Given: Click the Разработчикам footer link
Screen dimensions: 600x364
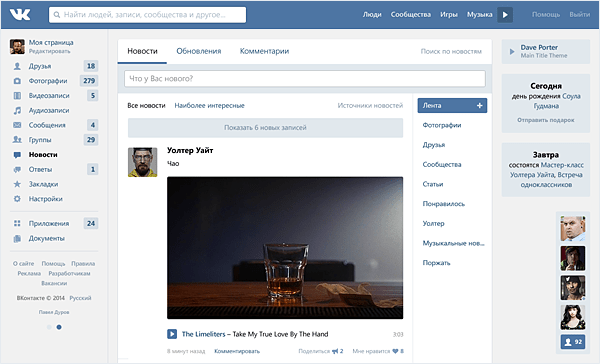Looking at the screenshot, I should click(69, 274).
